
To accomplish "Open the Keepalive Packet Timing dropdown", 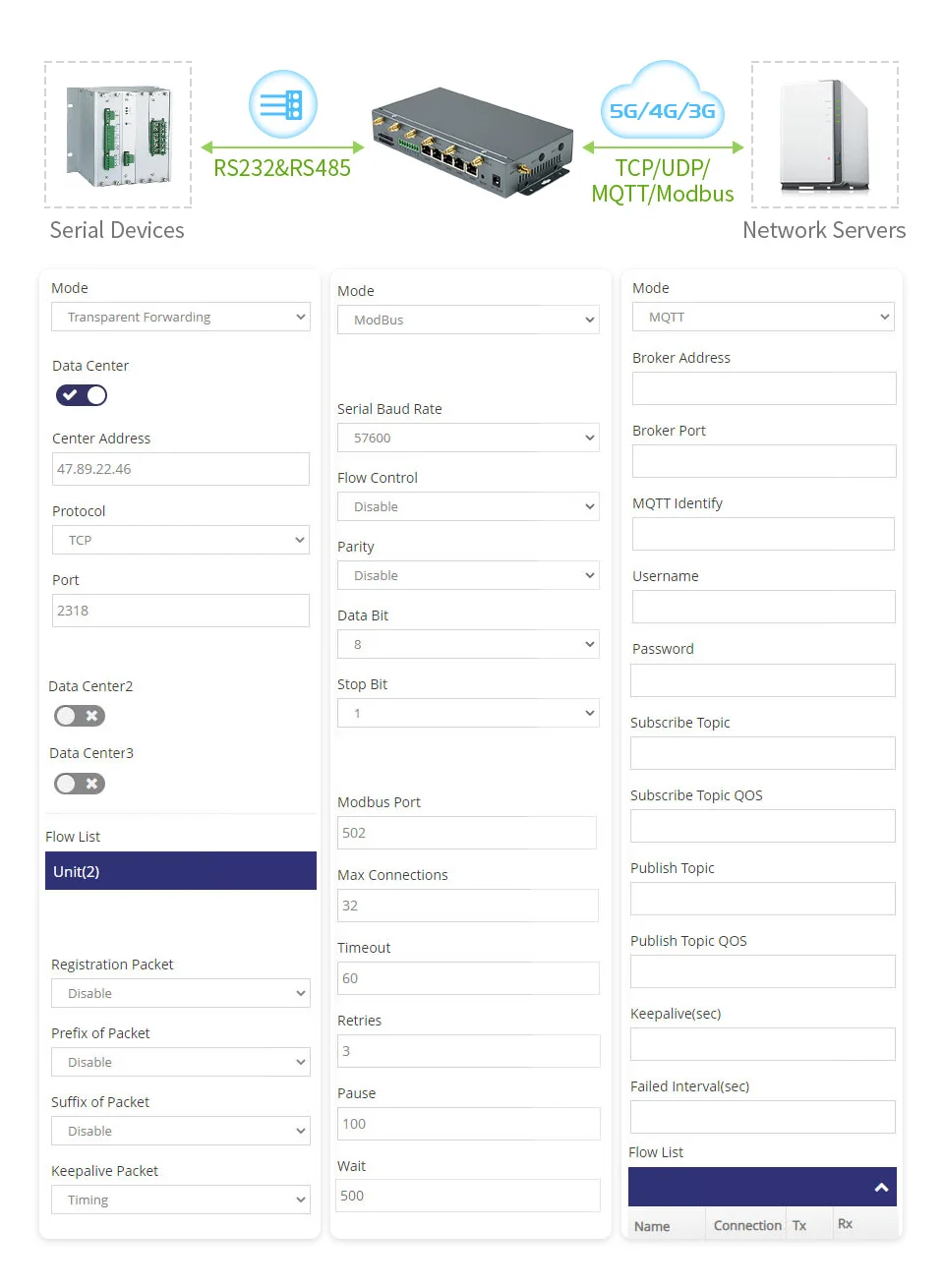I will click(181, 1200).
